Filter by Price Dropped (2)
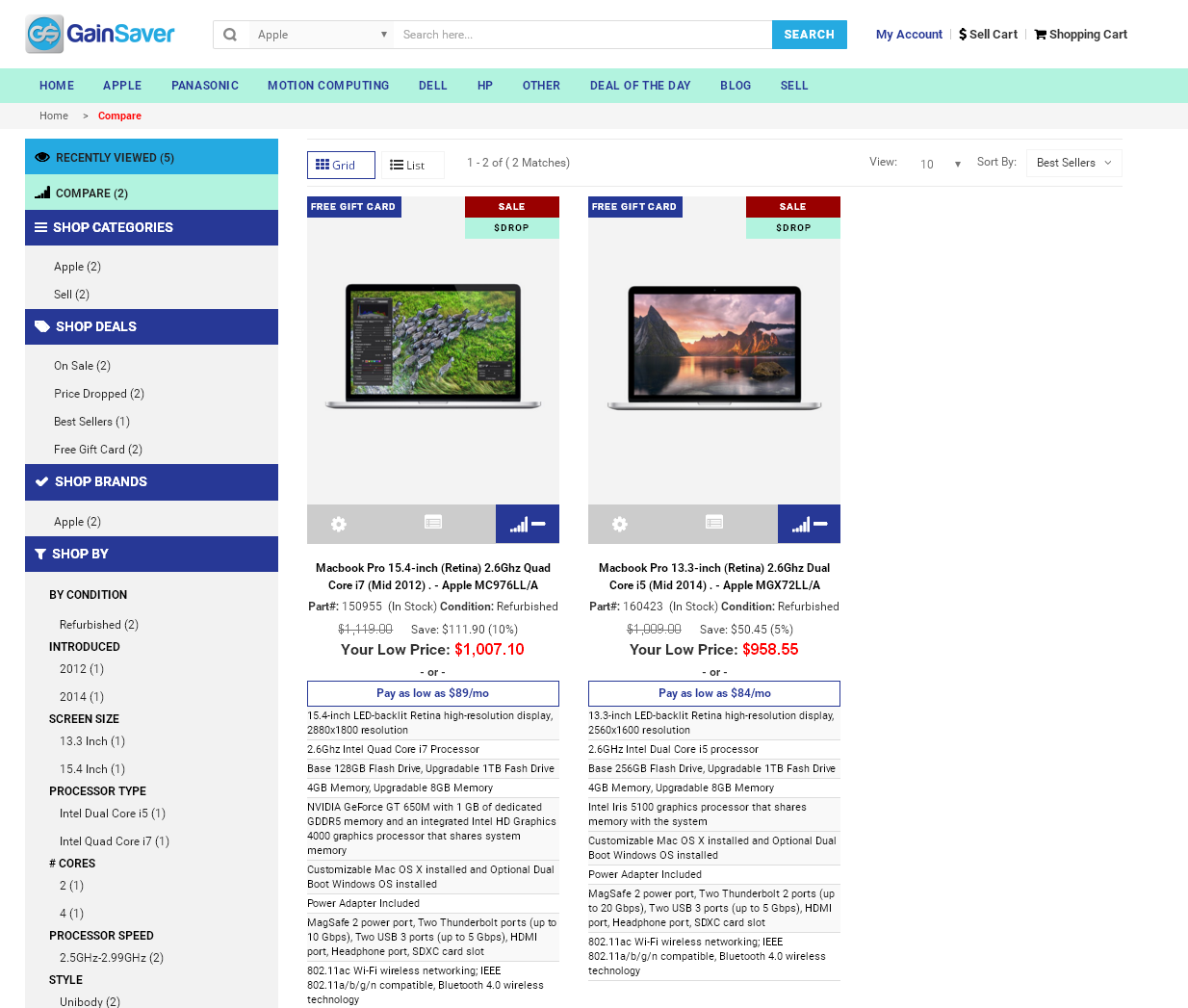This screenshot has height=1008, width=1188. click(x=99, y=394)
